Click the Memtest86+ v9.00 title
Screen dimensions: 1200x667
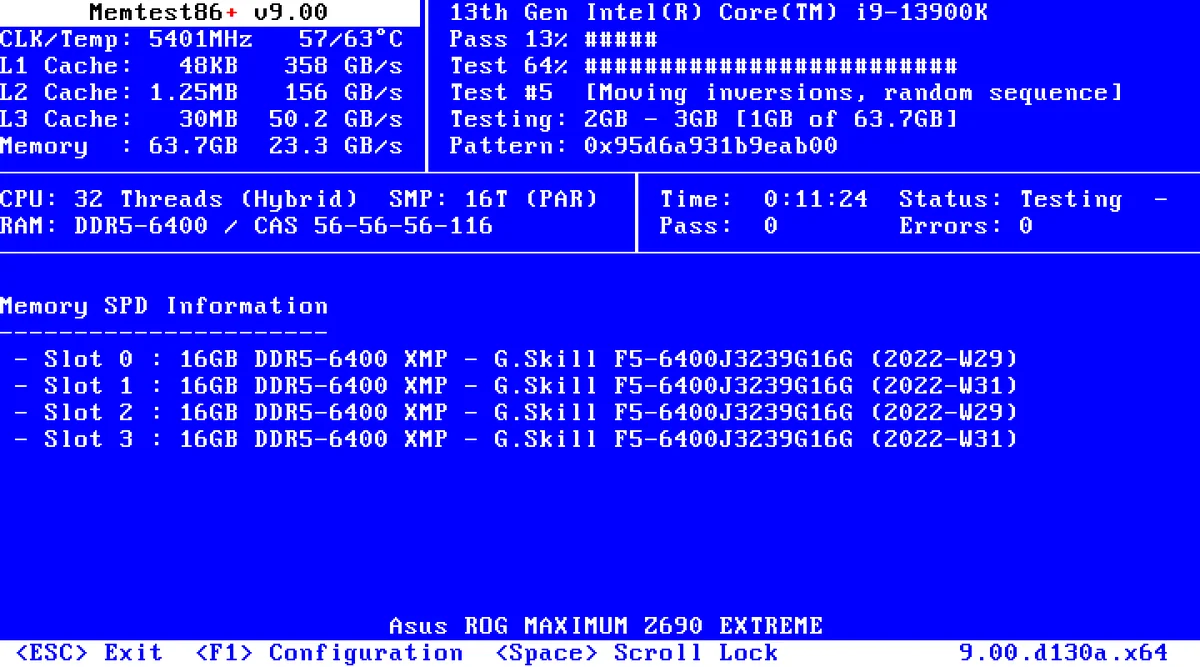[x=208, y=13]
